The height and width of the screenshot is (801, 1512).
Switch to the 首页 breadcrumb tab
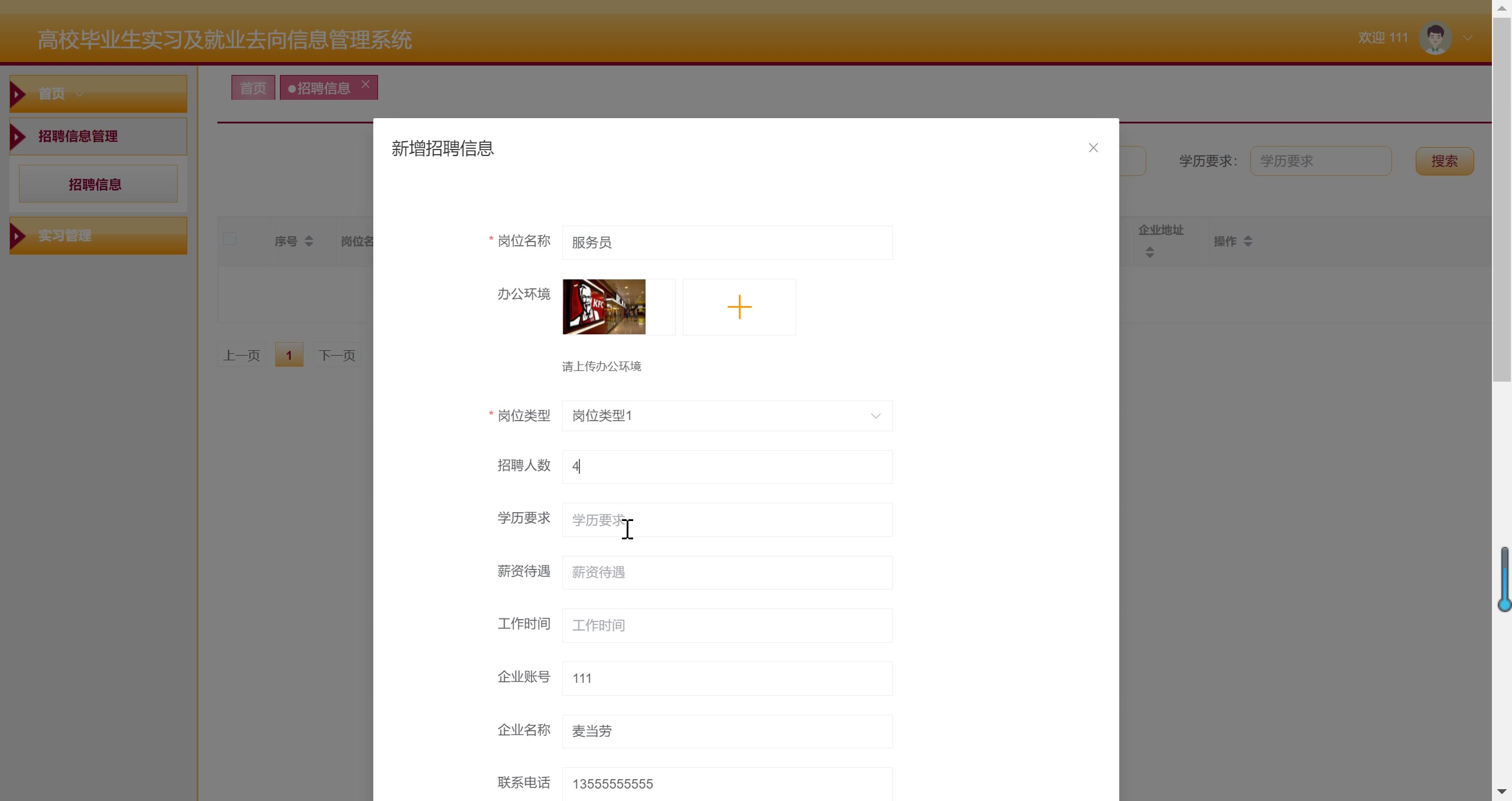tap(253, 88)
